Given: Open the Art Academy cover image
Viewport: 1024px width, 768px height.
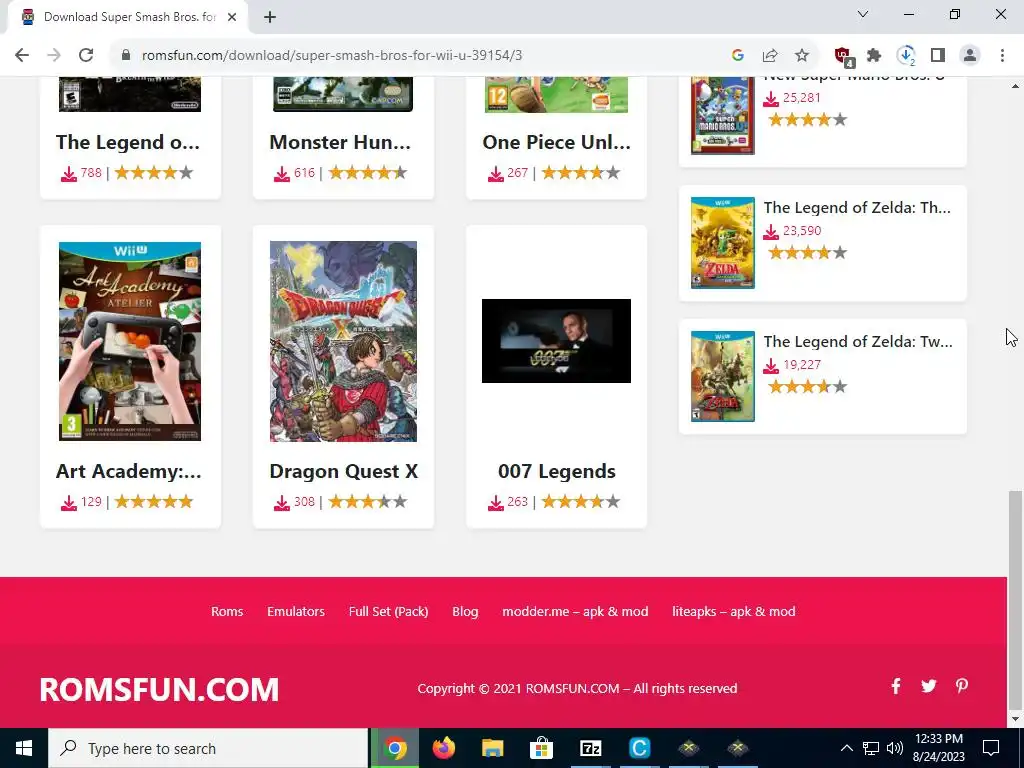Looking at the screenshot, I should (x=130, y=341).
